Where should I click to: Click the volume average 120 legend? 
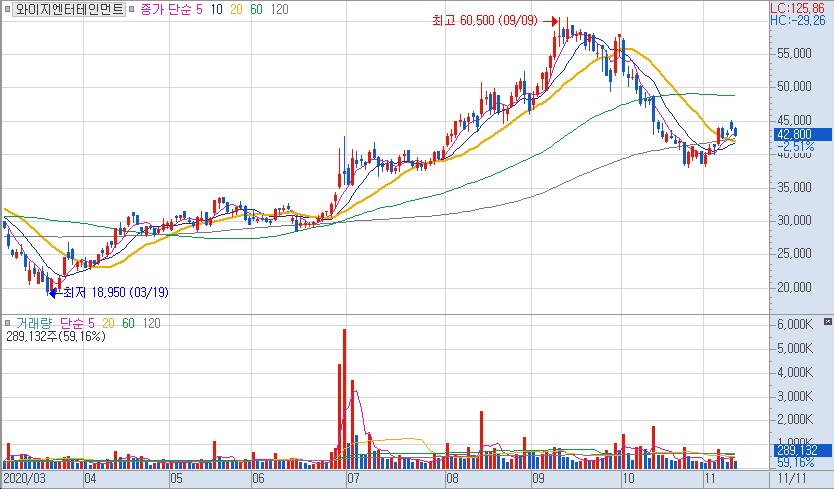(x=151, y=323)
